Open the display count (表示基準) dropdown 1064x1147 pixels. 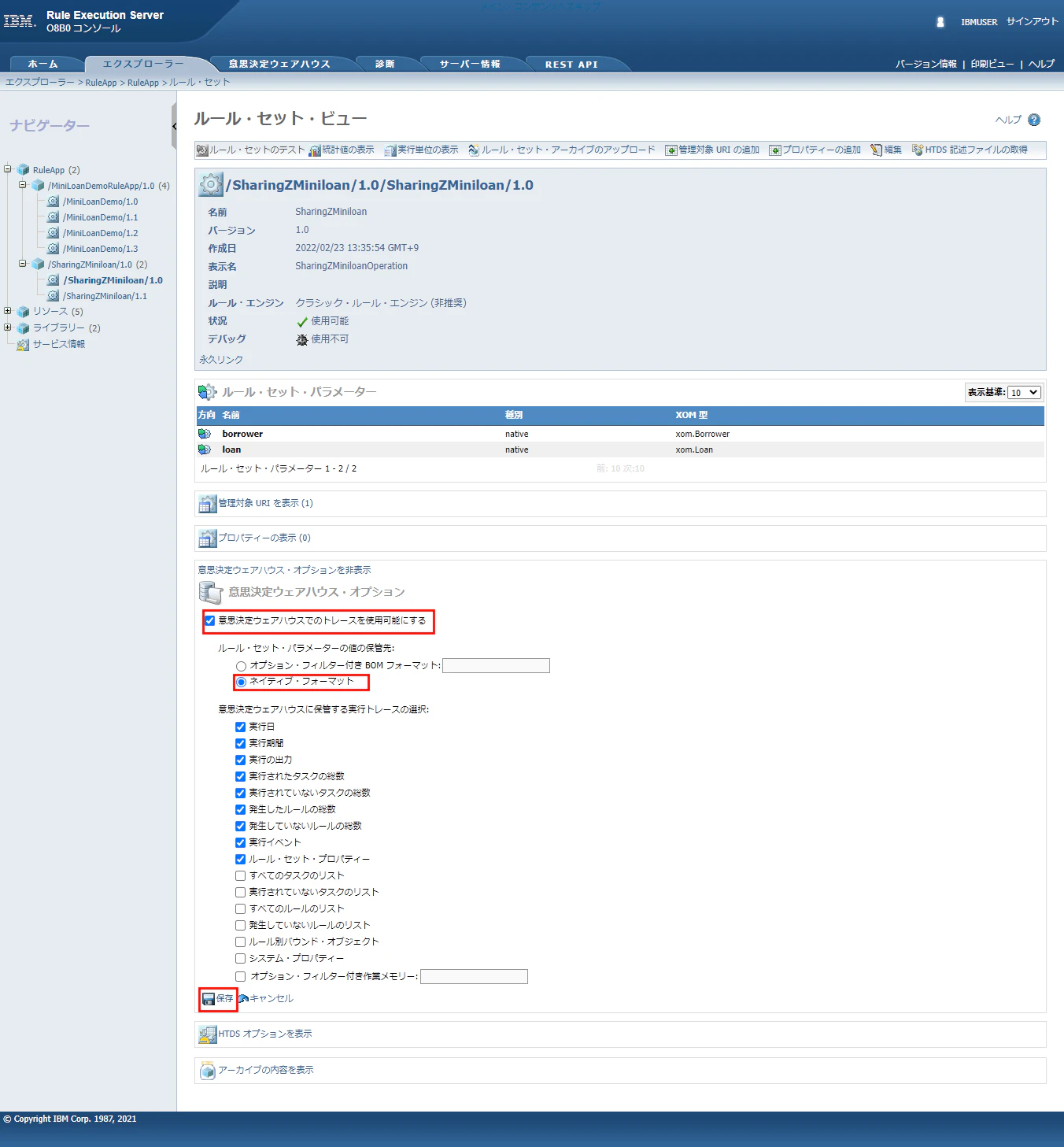1025,392
